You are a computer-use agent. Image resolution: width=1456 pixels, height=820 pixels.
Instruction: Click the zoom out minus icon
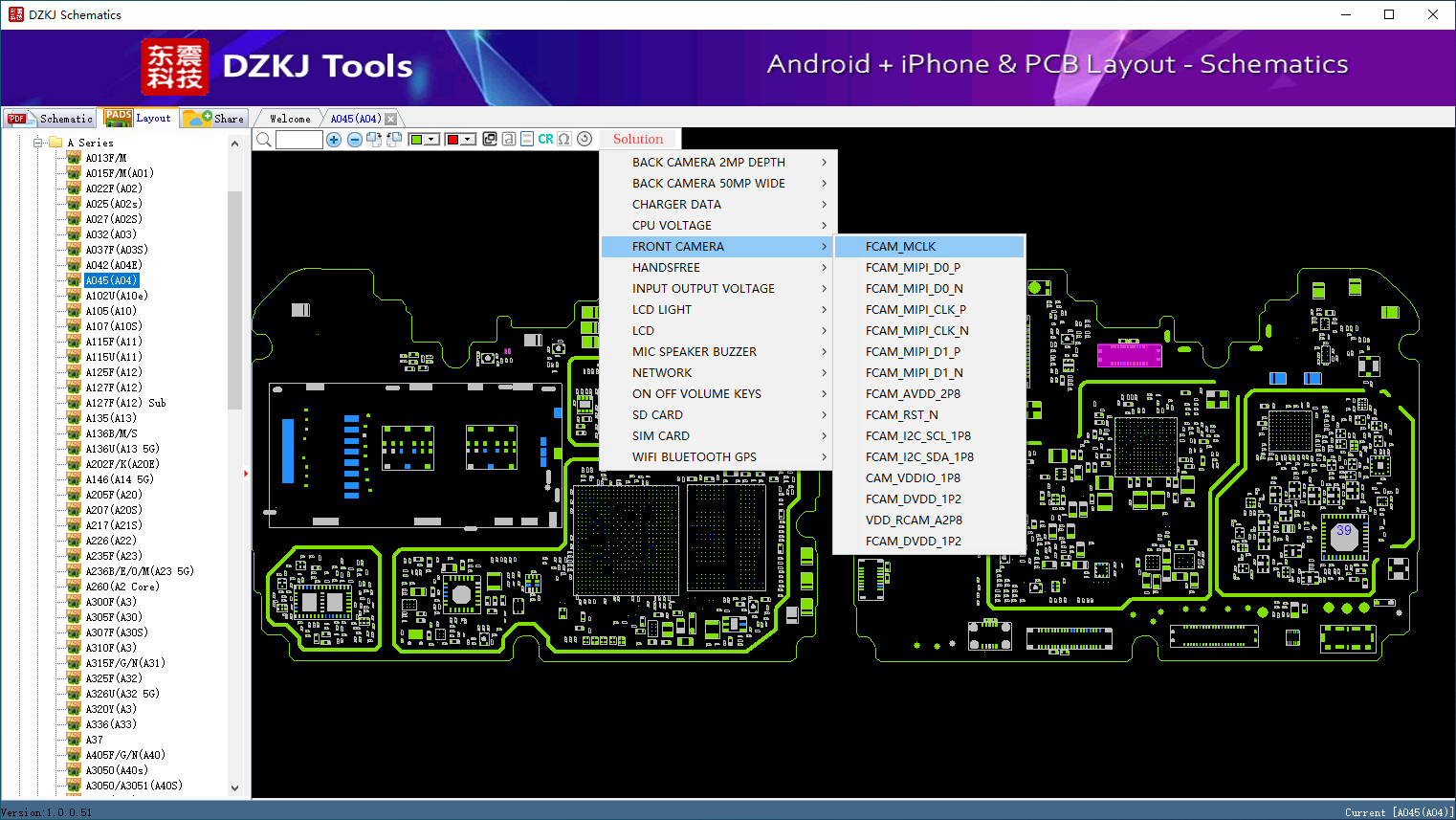[354, 140]
